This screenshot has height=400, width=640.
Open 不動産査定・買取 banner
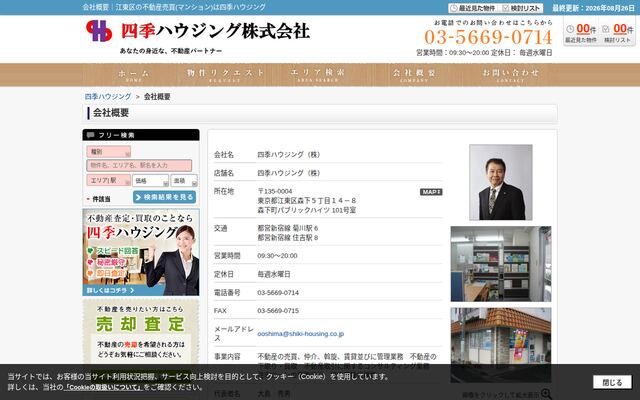(141, 252)
